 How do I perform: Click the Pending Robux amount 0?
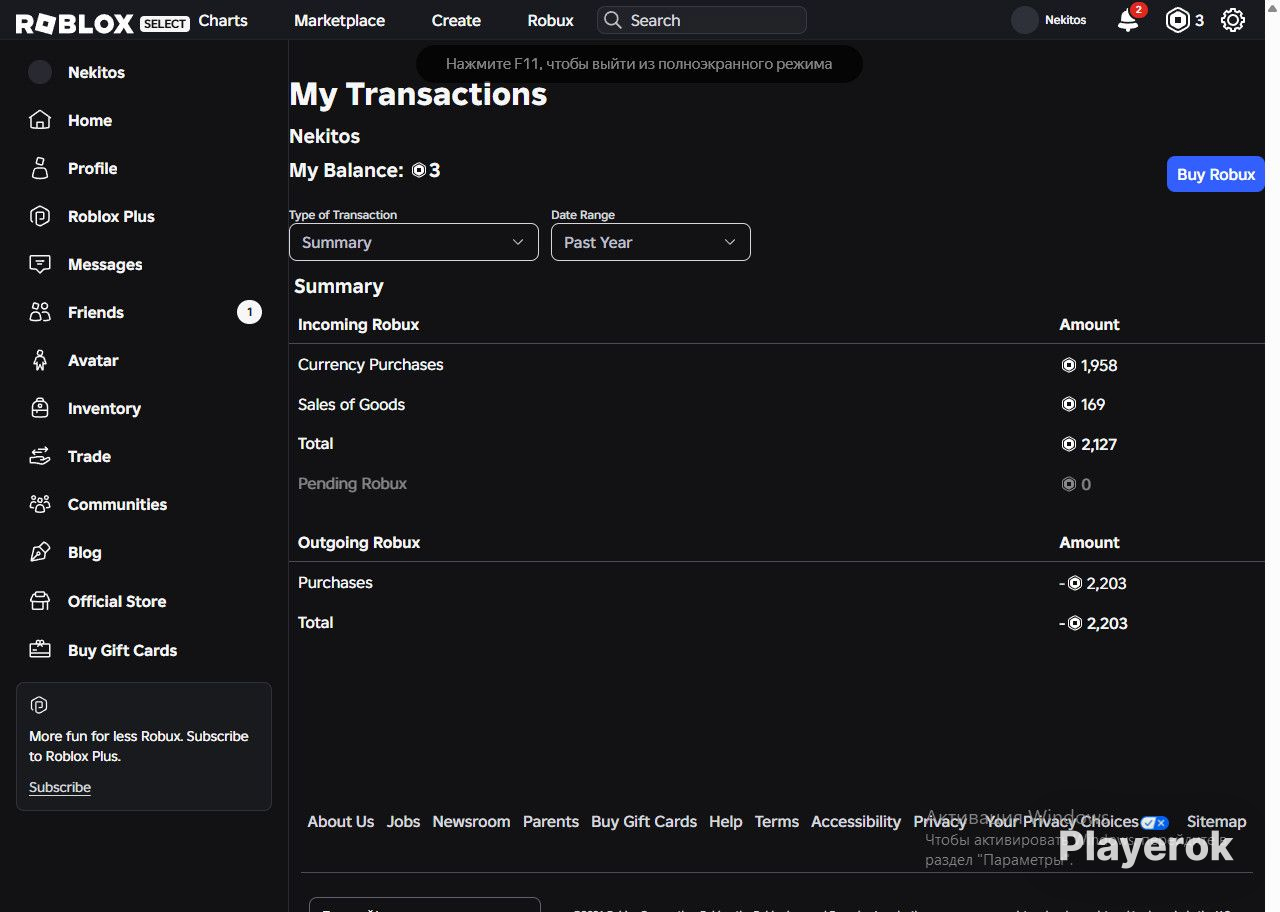[x=1077, y=485]
